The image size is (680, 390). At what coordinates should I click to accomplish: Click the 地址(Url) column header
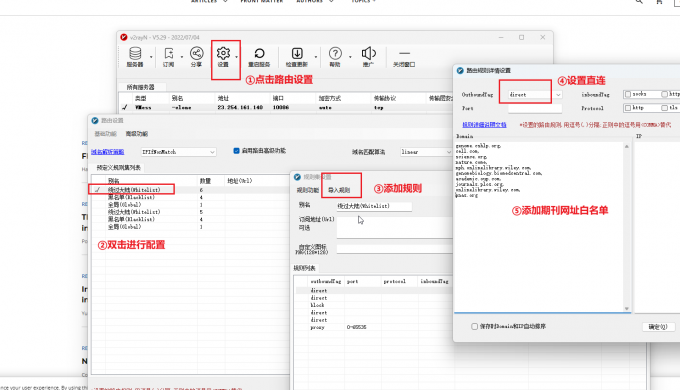[239, 180]
